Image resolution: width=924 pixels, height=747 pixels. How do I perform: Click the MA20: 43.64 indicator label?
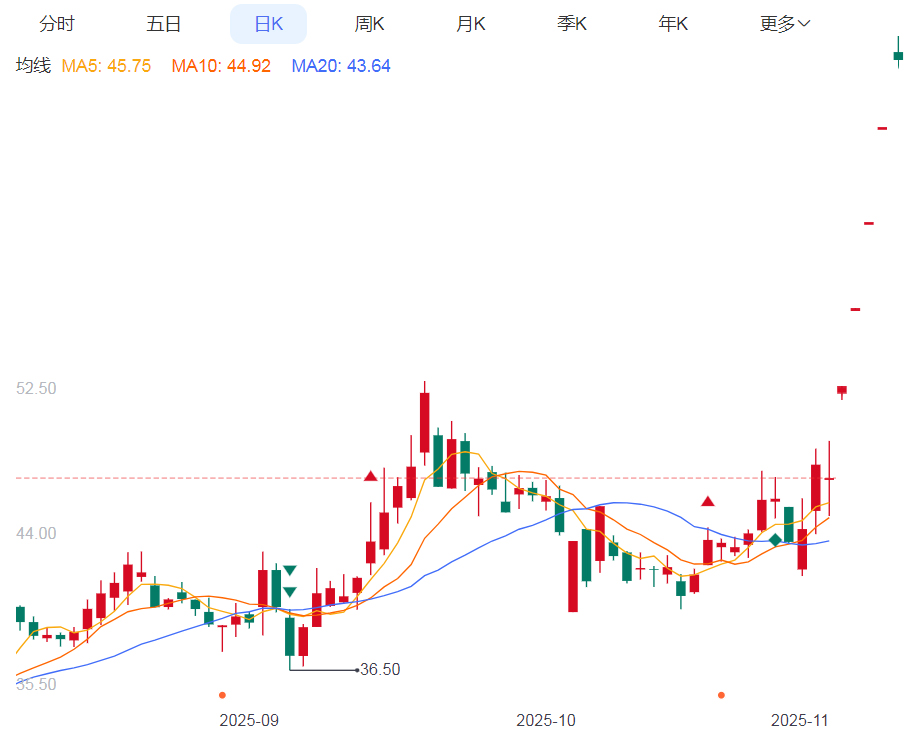[x=341, y=65]
